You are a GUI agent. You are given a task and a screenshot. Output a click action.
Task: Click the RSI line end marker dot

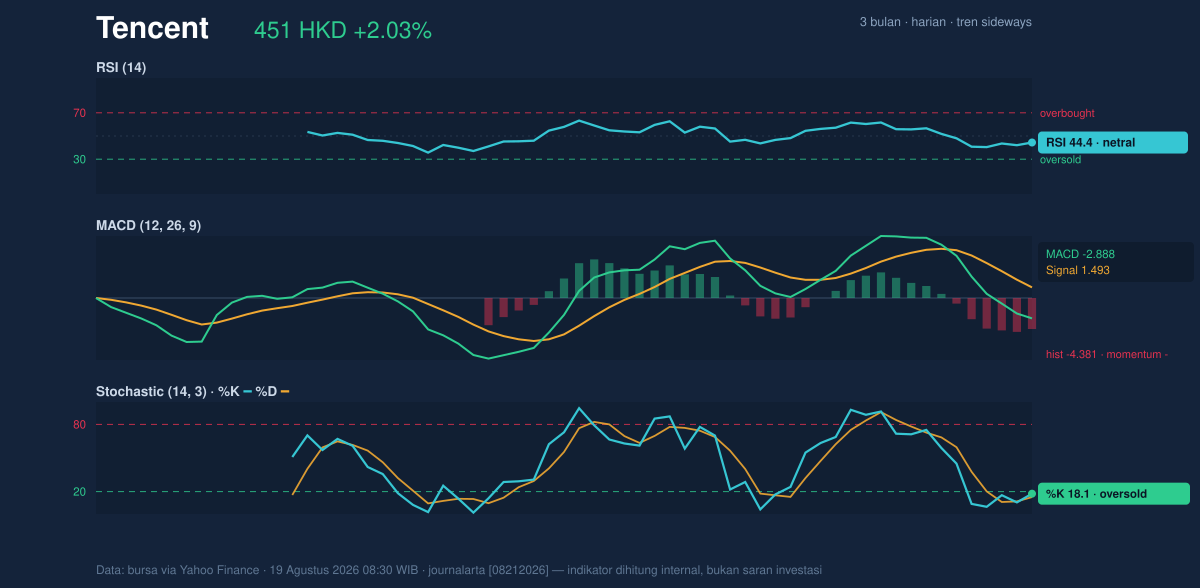click(x=1032, y=143)
